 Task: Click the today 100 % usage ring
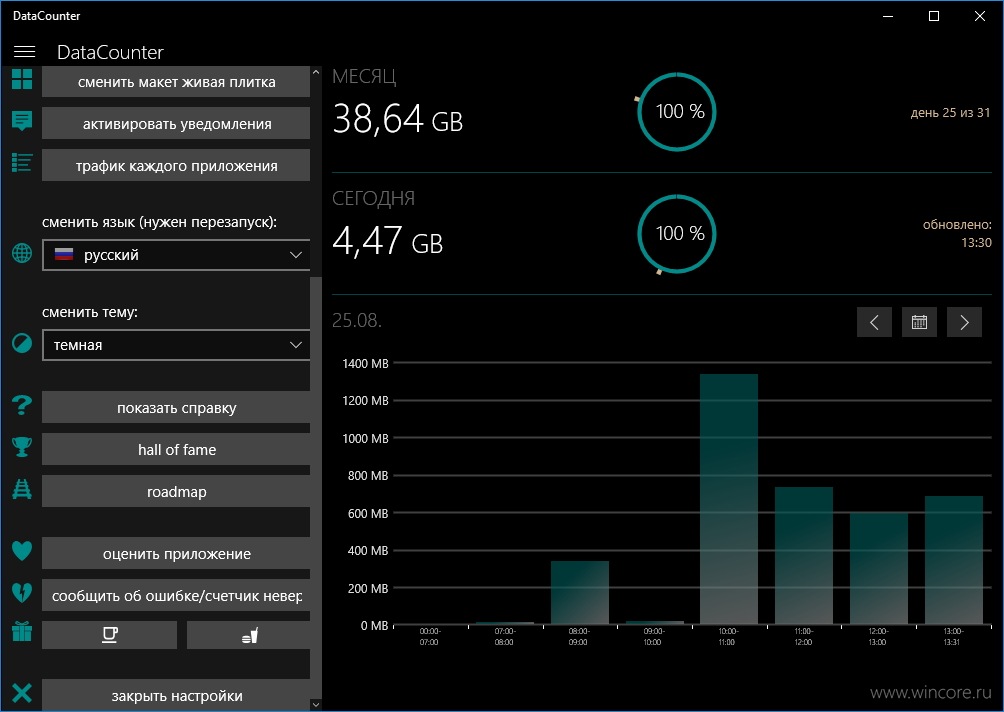677,234
